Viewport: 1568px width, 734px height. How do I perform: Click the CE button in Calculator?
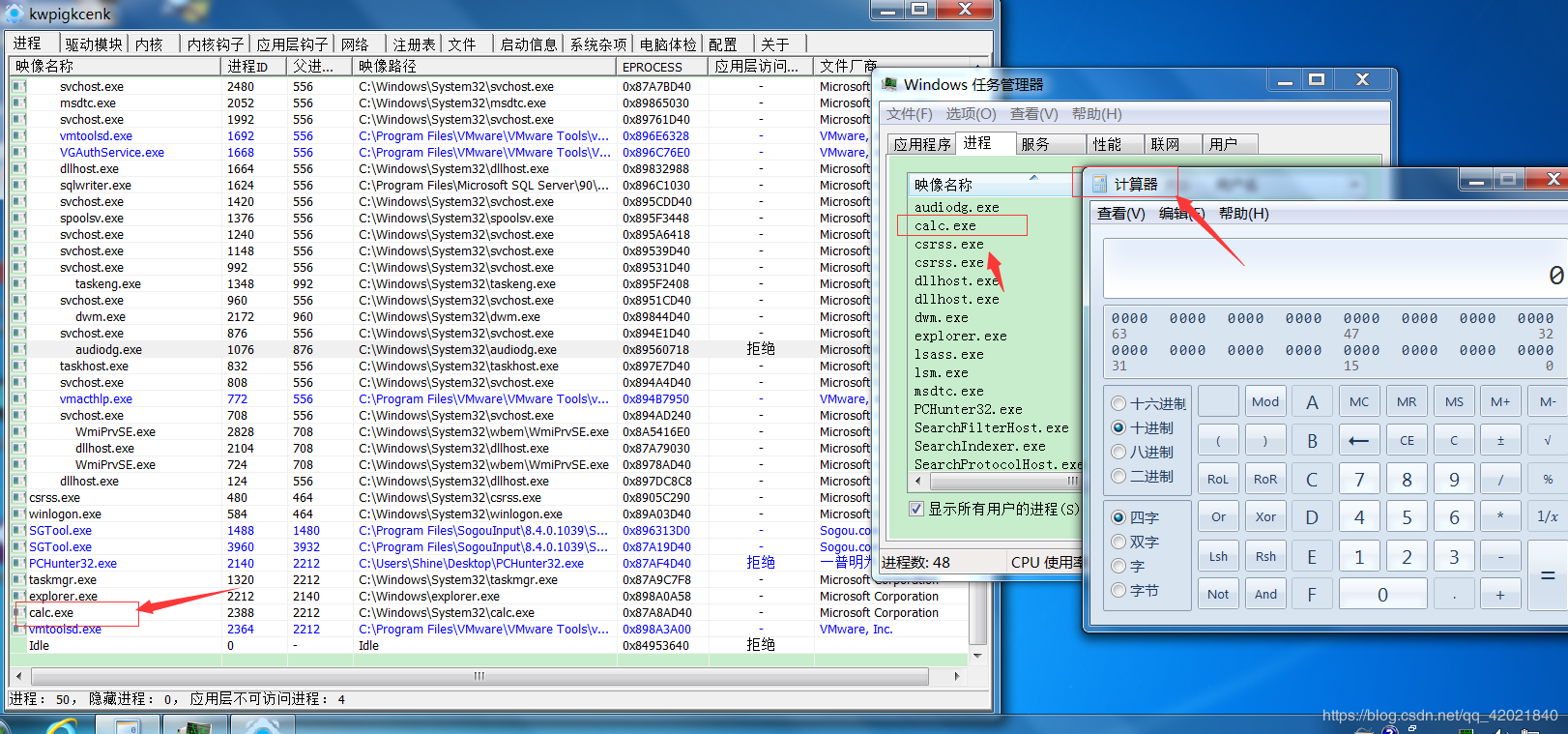(x=1407, y=440)
